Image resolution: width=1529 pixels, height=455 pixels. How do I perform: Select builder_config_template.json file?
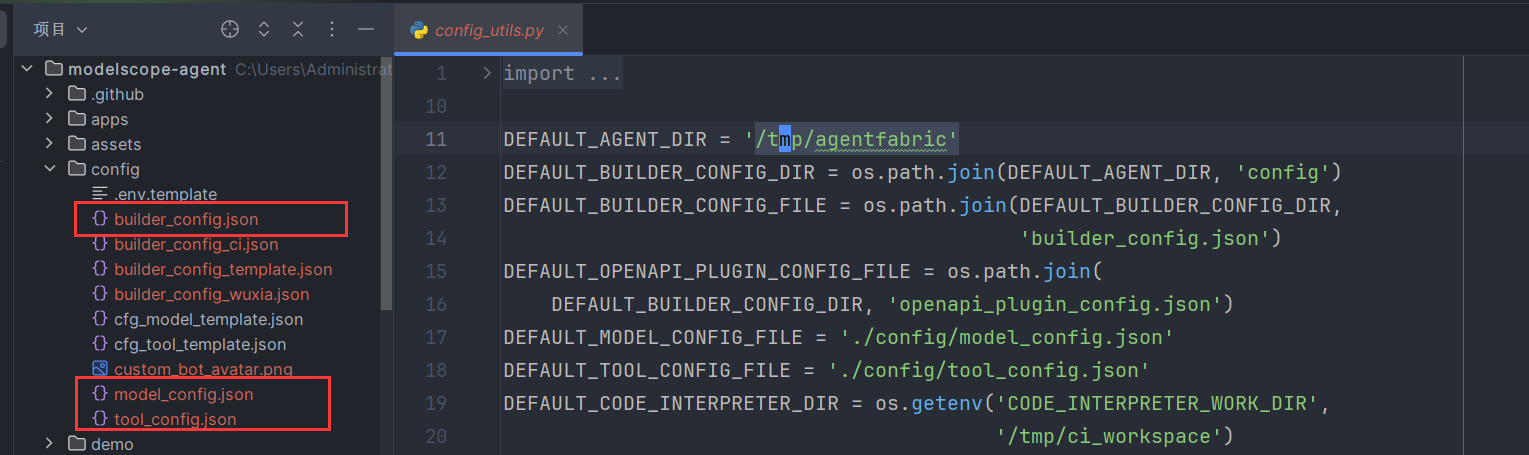pyautogui.click(x=223, y=269)
